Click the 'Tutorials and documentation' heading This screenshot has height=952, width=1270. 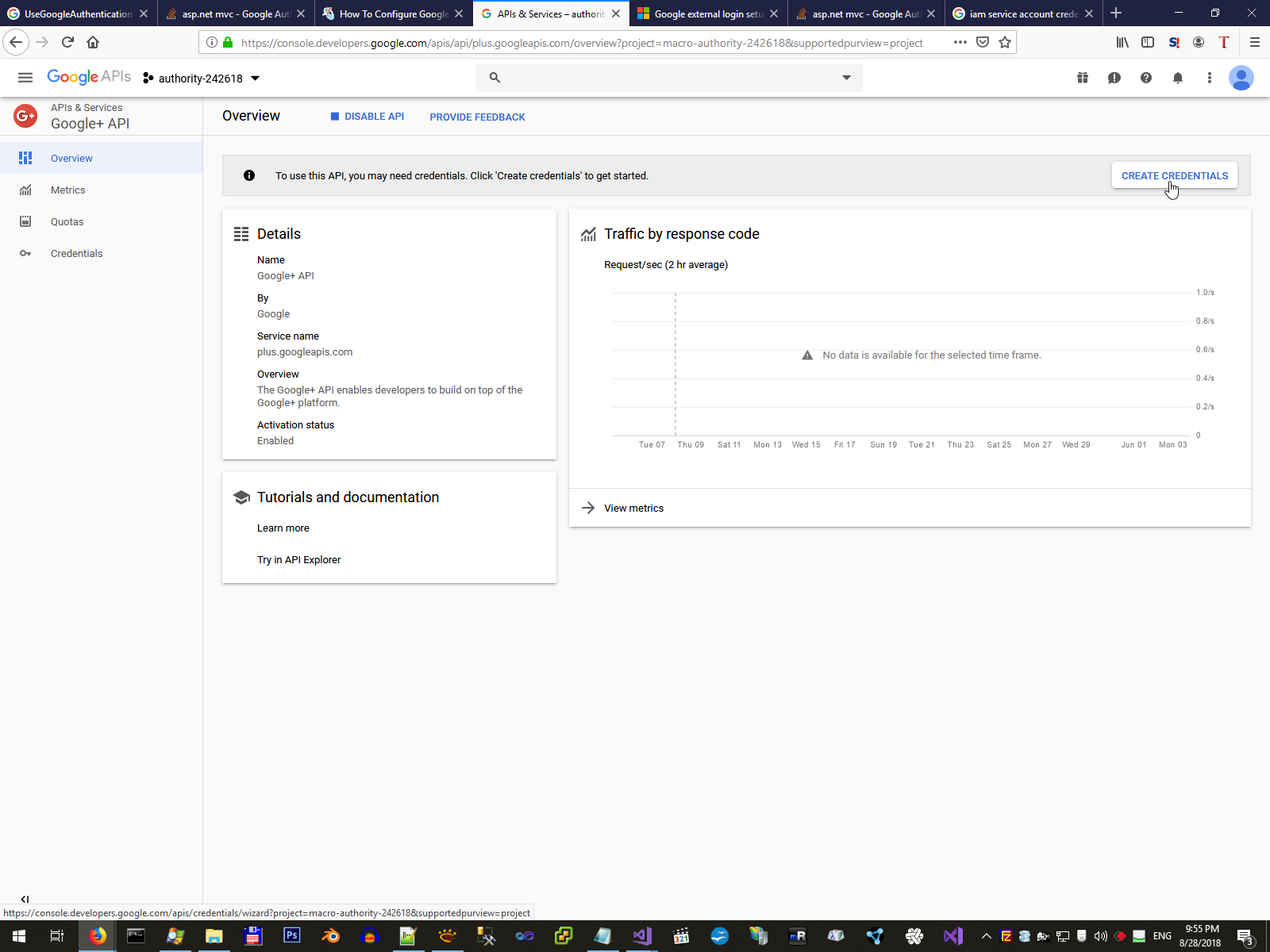pos(348,497)
